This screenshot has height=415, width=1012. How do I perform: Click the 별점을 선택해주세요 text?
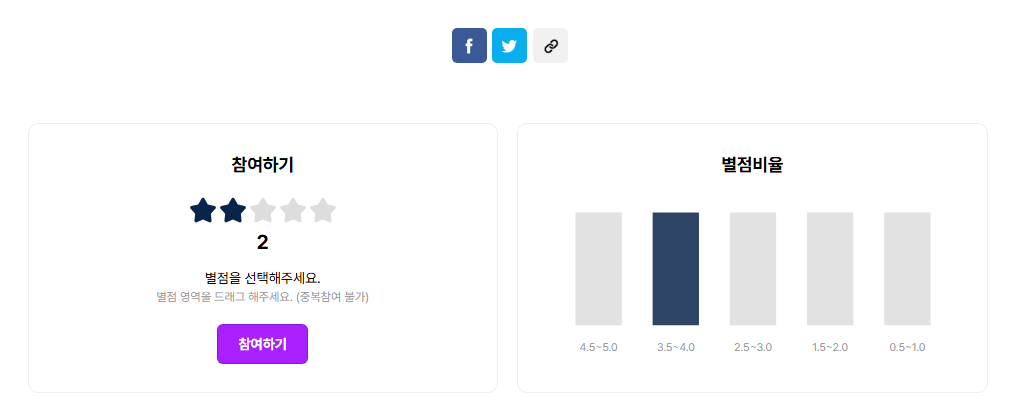click(x=263, y=278)
